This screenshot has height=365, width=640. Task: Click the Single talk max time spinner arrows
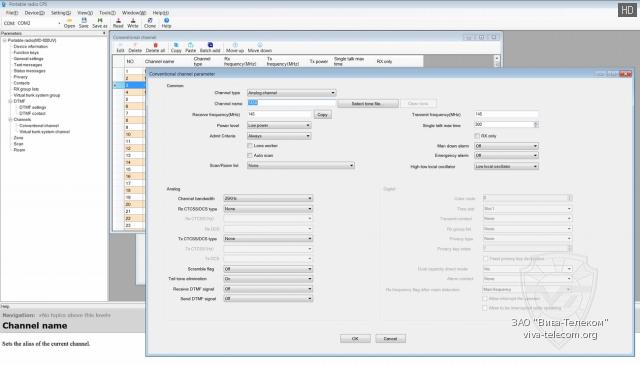pyautogui.click(x=536, y=125)
